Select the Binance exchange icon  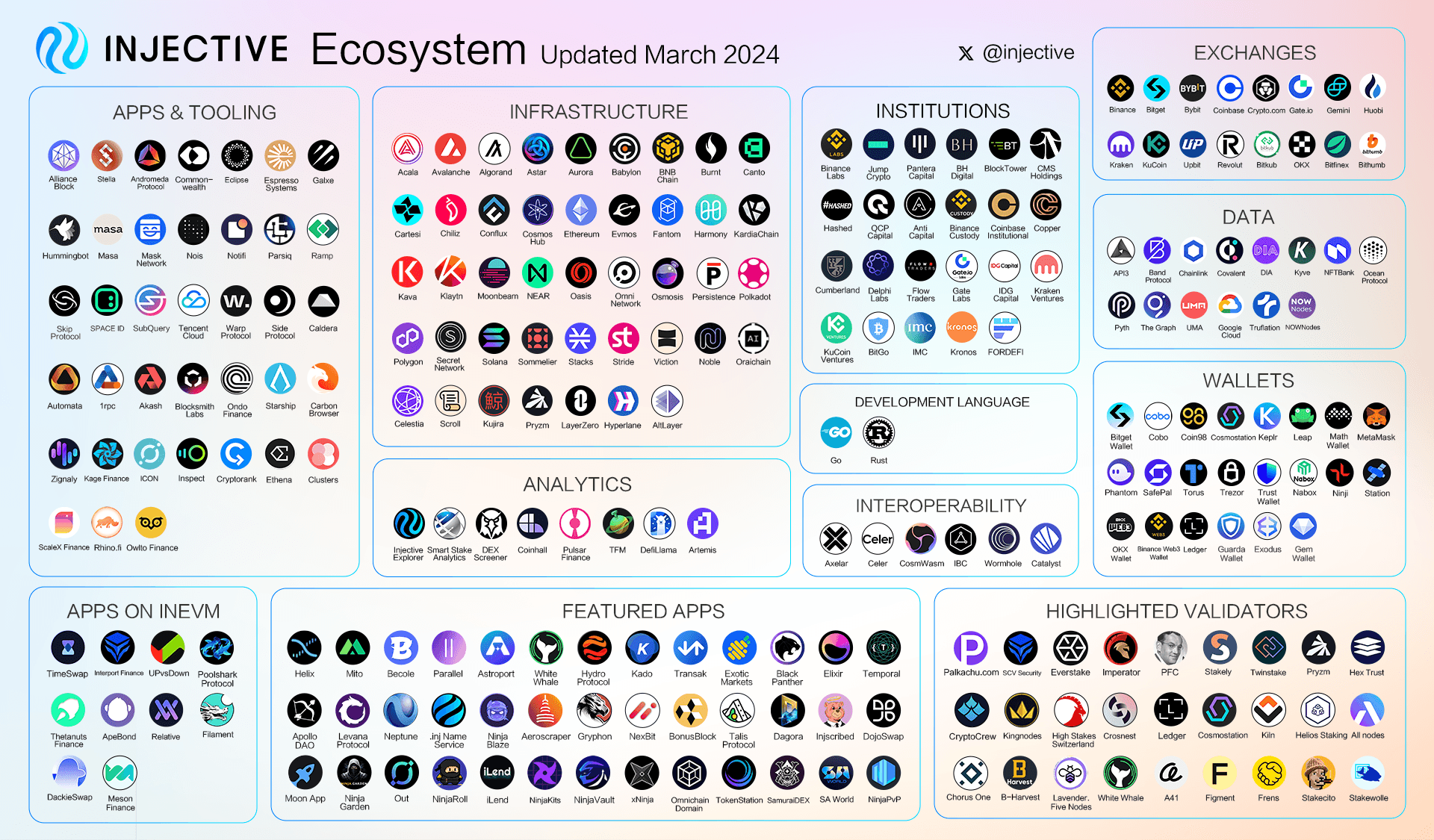tap(1120, 88)
